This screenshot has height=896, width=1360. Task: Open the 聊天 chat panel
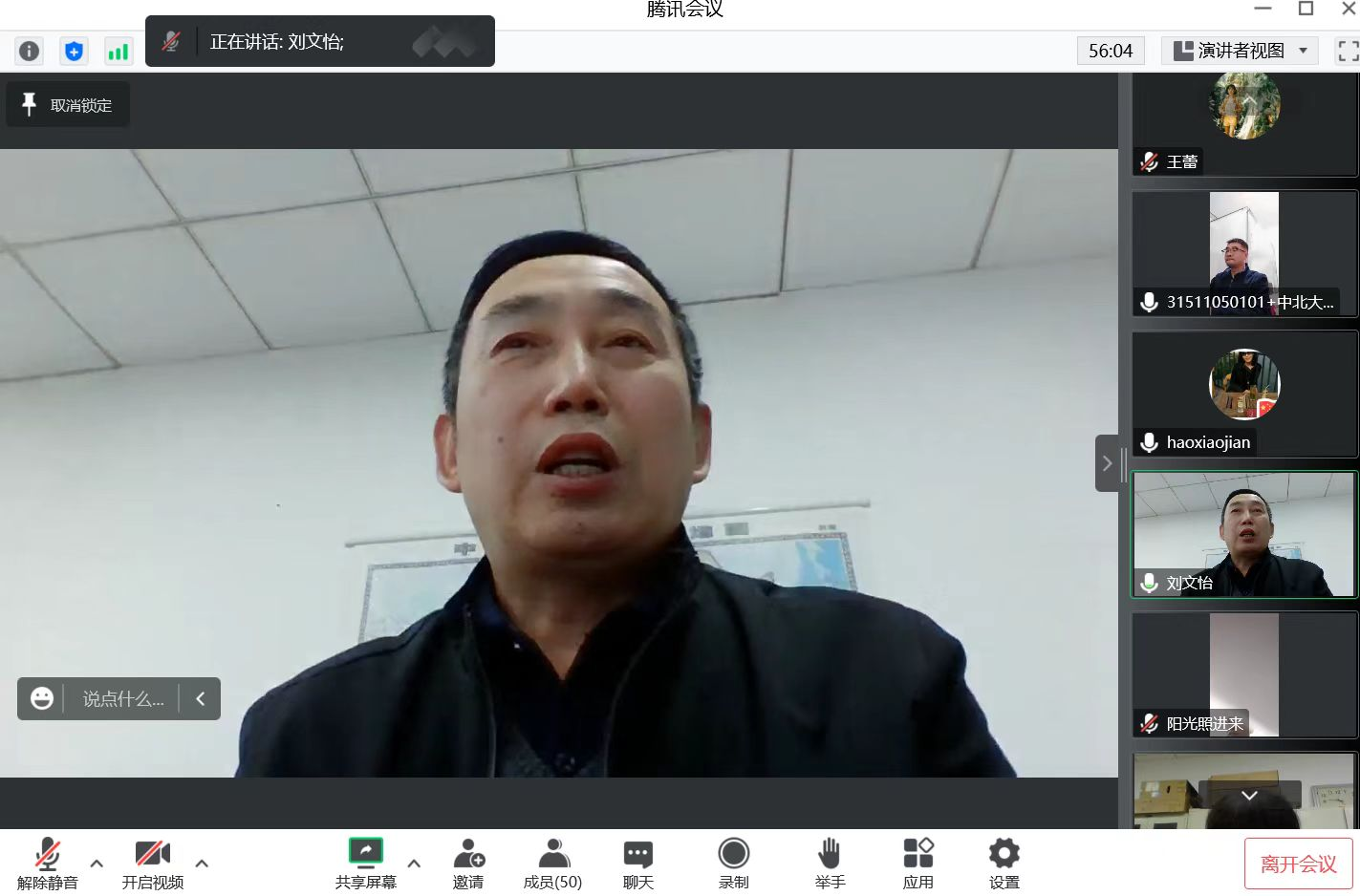637,863
